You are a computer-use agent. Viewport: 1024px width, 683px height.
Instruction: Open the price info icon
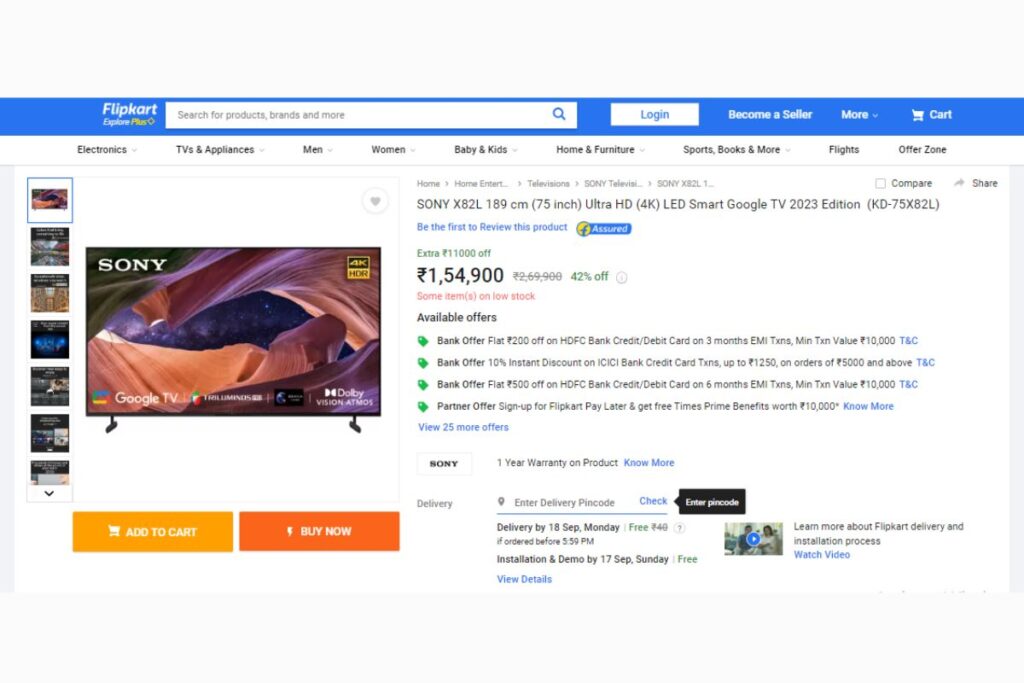click(x=622, y=278)
